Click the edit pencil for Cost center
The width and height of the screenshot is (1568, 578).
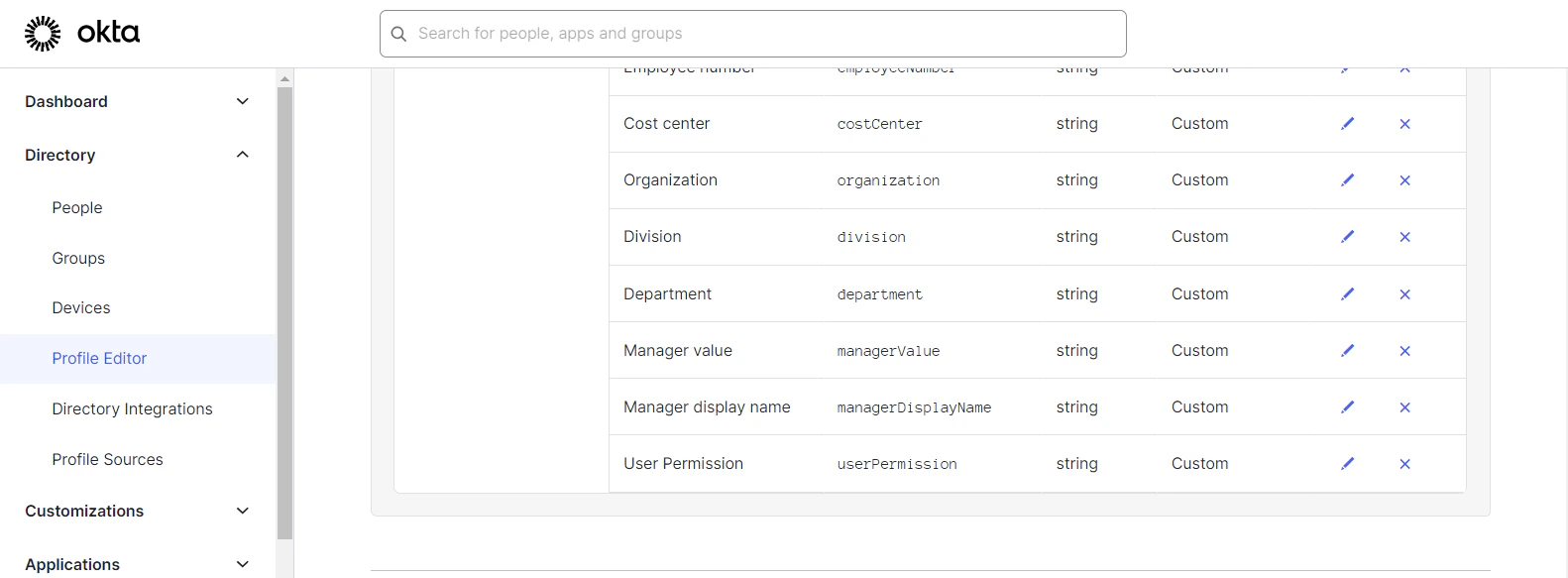click(x=1347, y=124)
